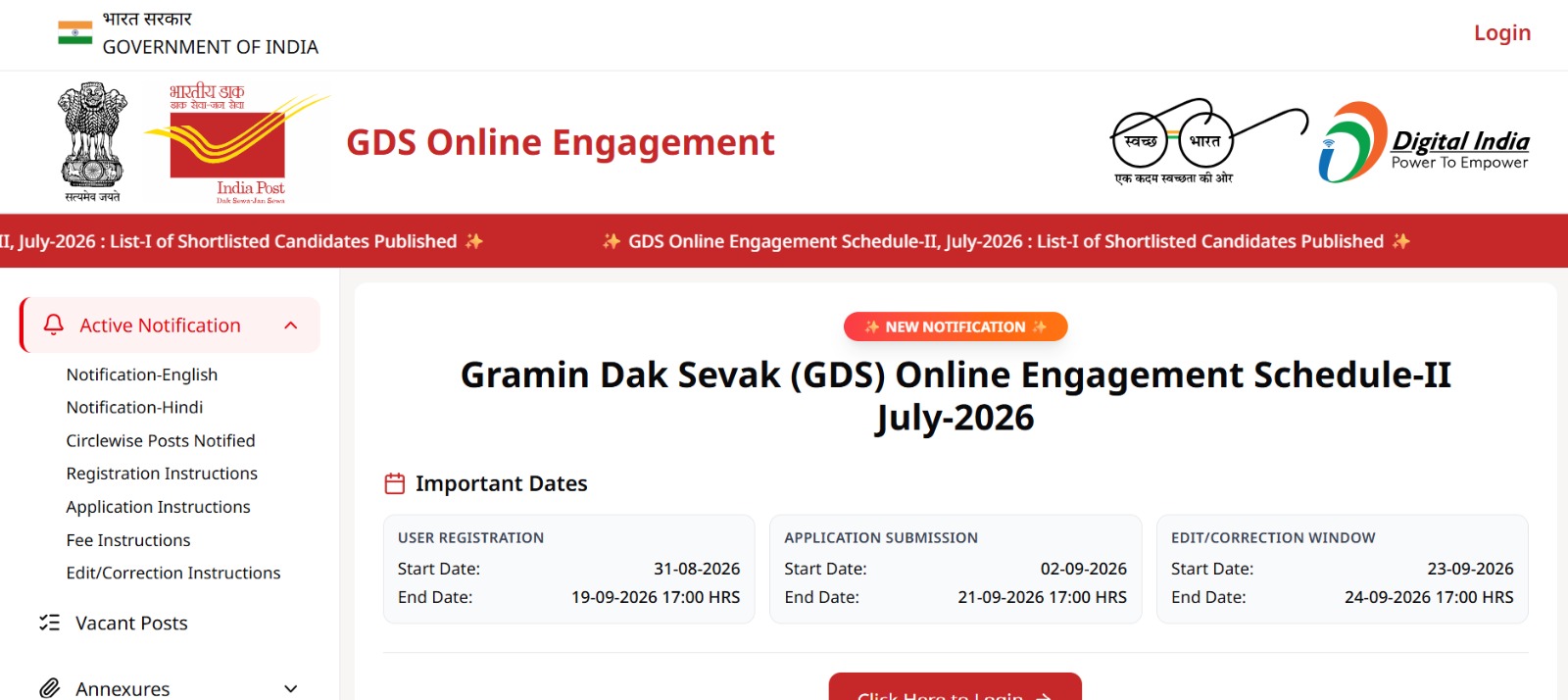Click the calendar icon beside Important Dates
The height and width of the screenshot is (700, 1568).
pos(395,483)
